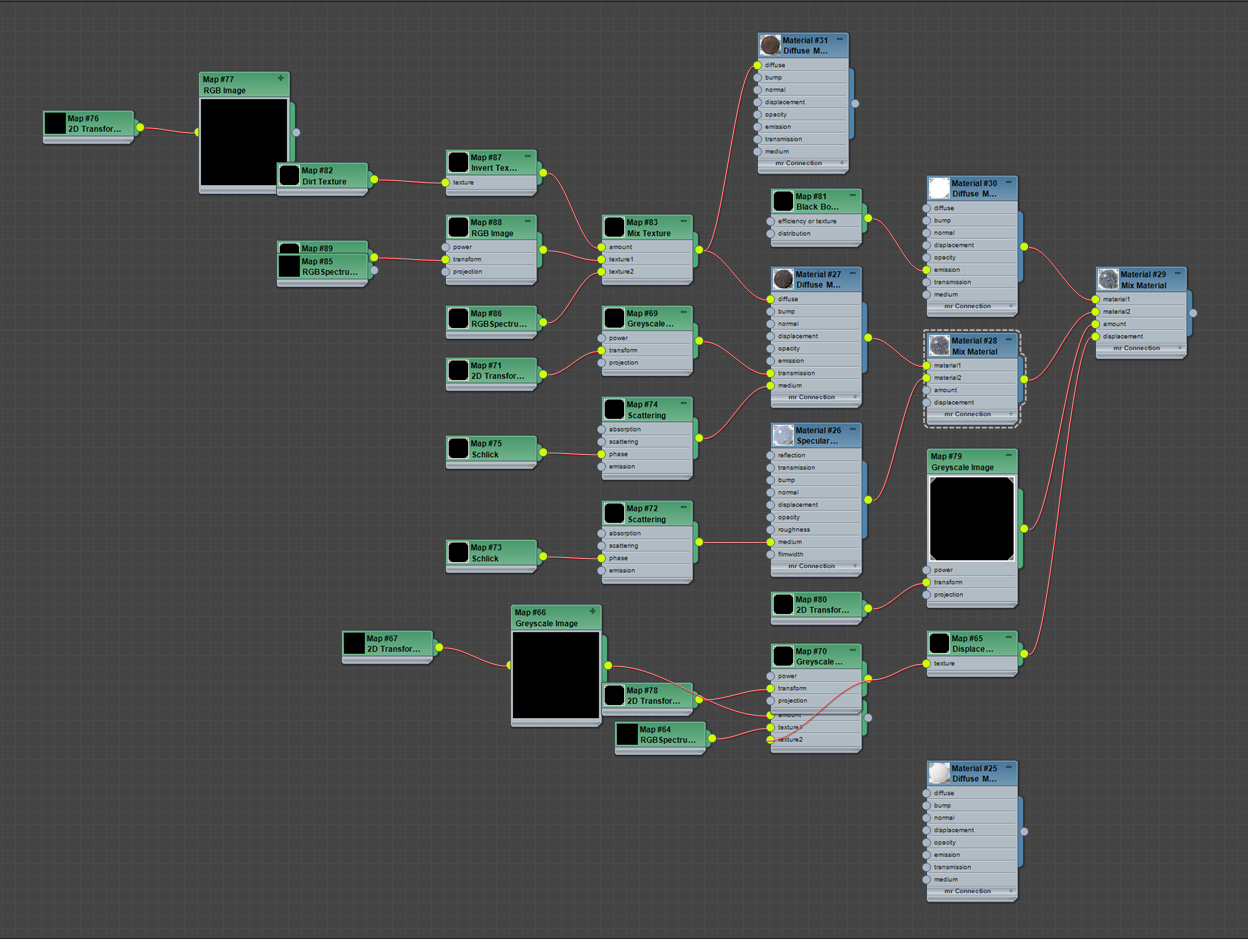Screen dimensions: 1248x939
Task: Click the power input socket on Map #88
Action: click(445, 247)
